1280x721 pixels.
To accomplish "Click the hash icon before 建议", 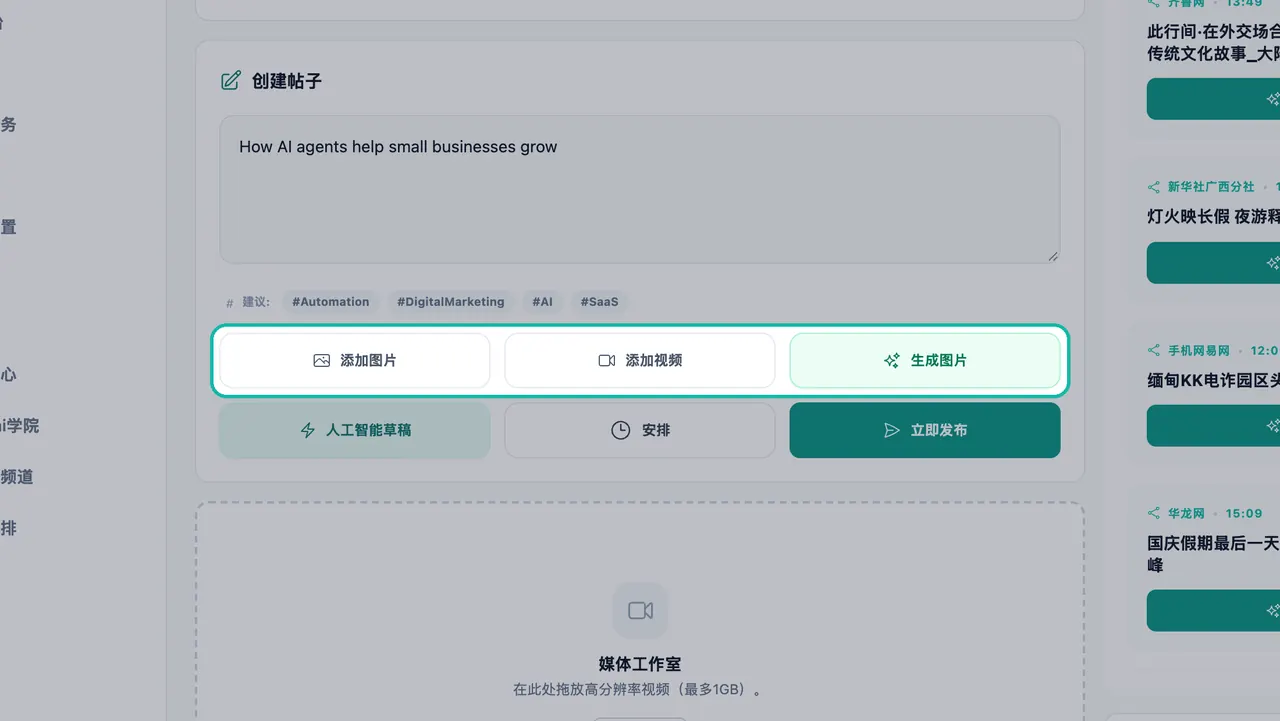I will [x=230, y=302].
